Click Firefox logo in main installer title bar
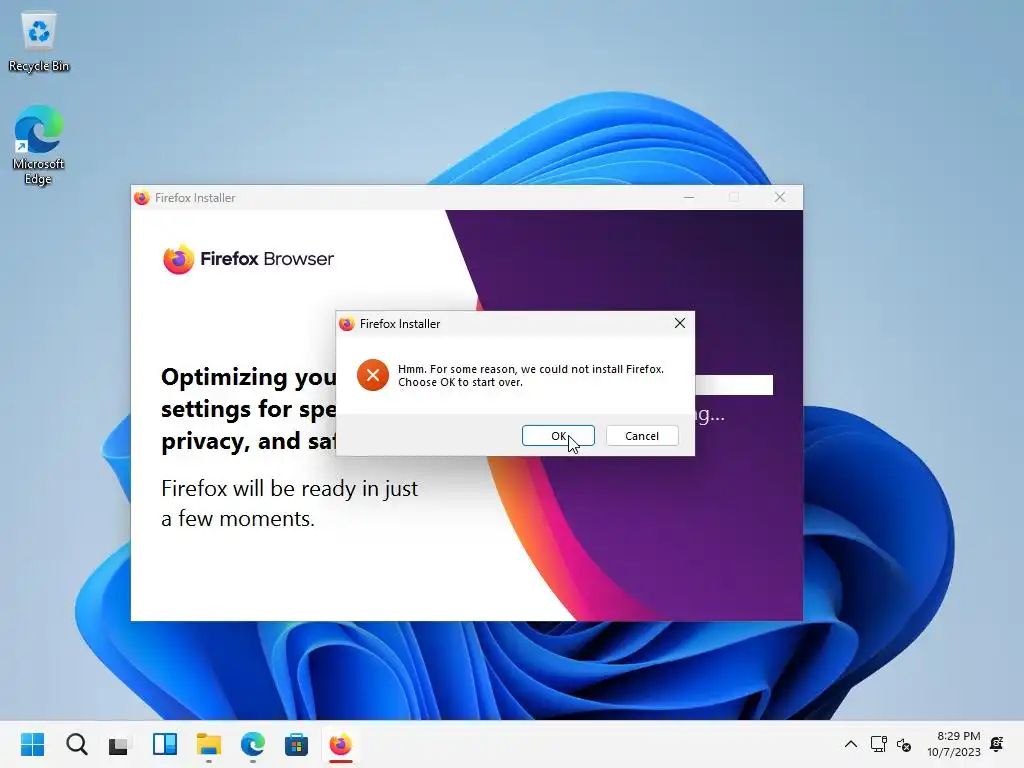Screen dimensions: 1024x768 click(142, 198)
